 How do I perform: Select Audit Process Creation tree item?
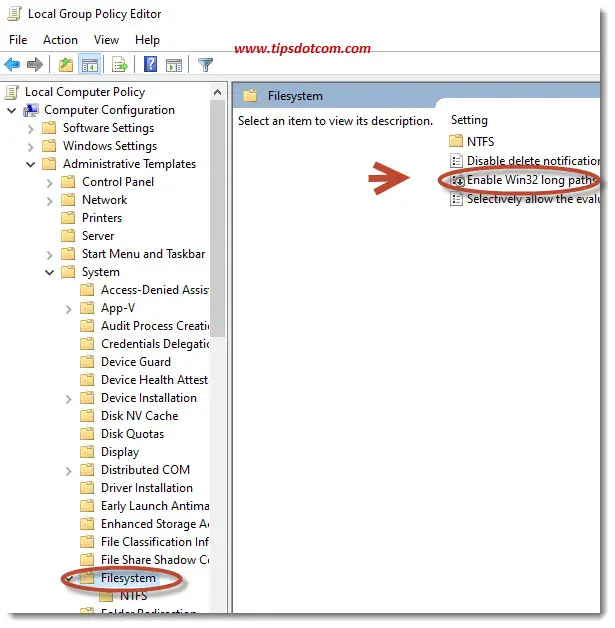(x=155, y=326)
